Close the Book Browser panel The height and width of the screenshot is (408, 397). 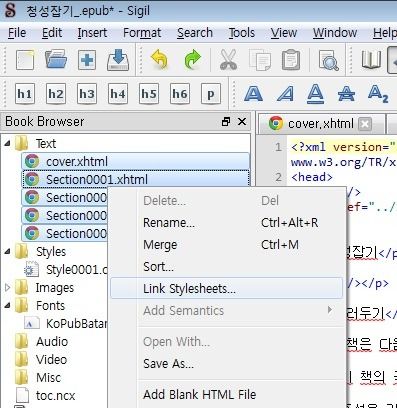[x=242, y=122]
